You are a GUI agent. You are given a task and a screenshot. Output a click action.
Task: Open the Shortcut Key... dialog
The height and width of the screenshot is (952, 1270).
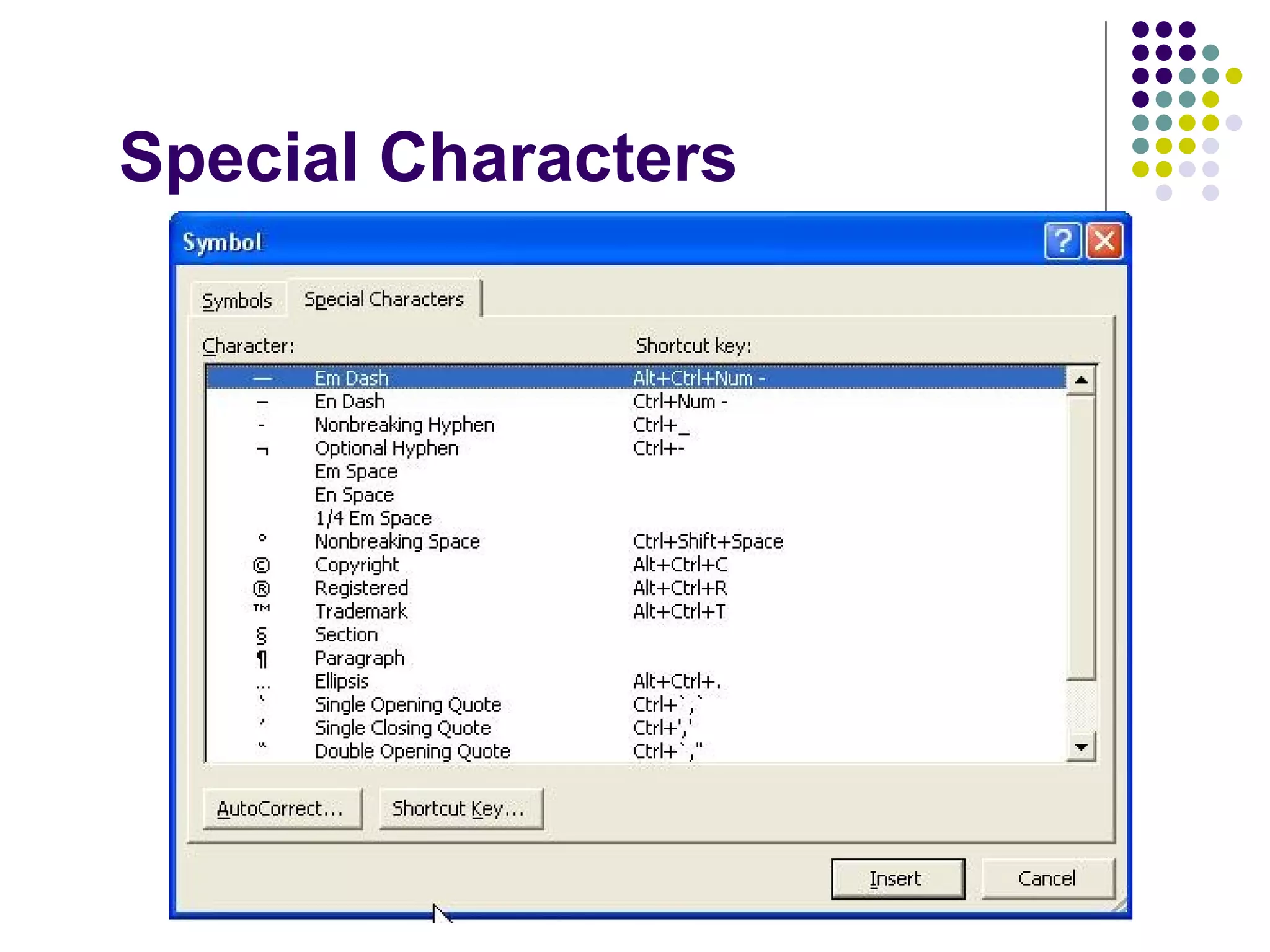[x=461, y=809]
